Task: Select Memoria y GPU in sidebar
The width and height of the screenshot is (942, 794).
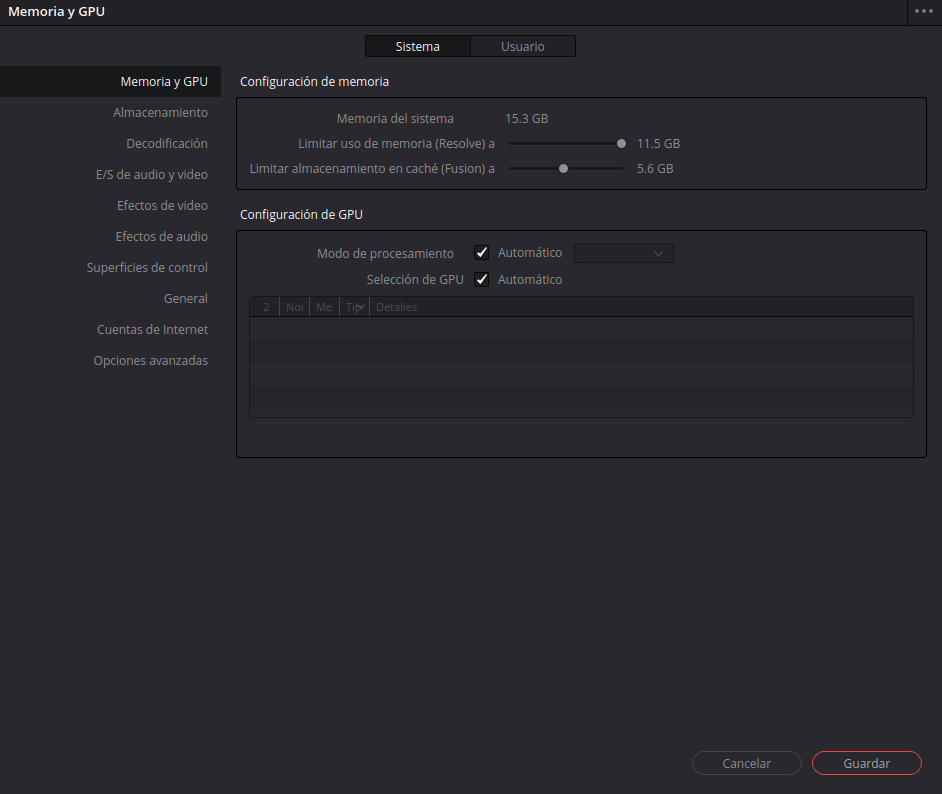Action: coord(111,82)
